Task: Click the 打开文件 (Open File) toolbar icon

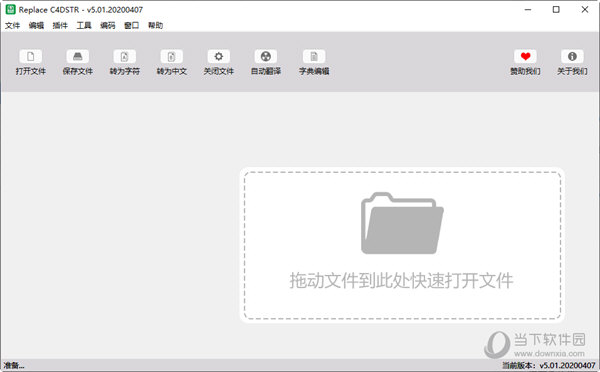Action: click(x=31, y=57)
